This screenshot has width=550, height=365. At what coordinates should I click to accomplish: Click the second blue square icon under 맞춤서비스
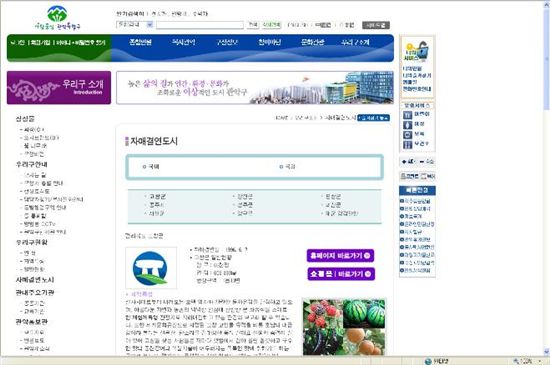pos(408,125)
